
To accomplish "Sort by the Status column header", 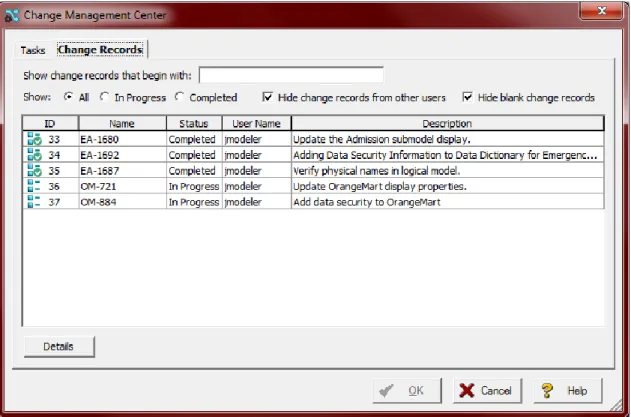I will pos(194,124).
